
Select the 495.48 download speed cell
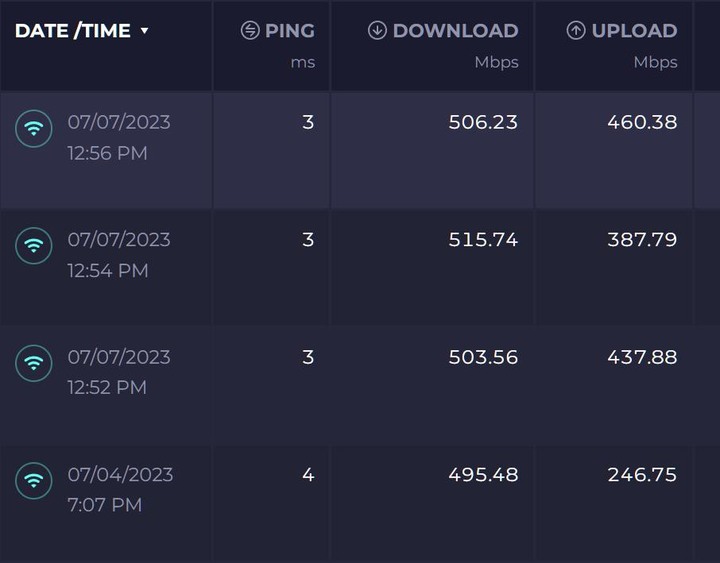coord(432,504)
